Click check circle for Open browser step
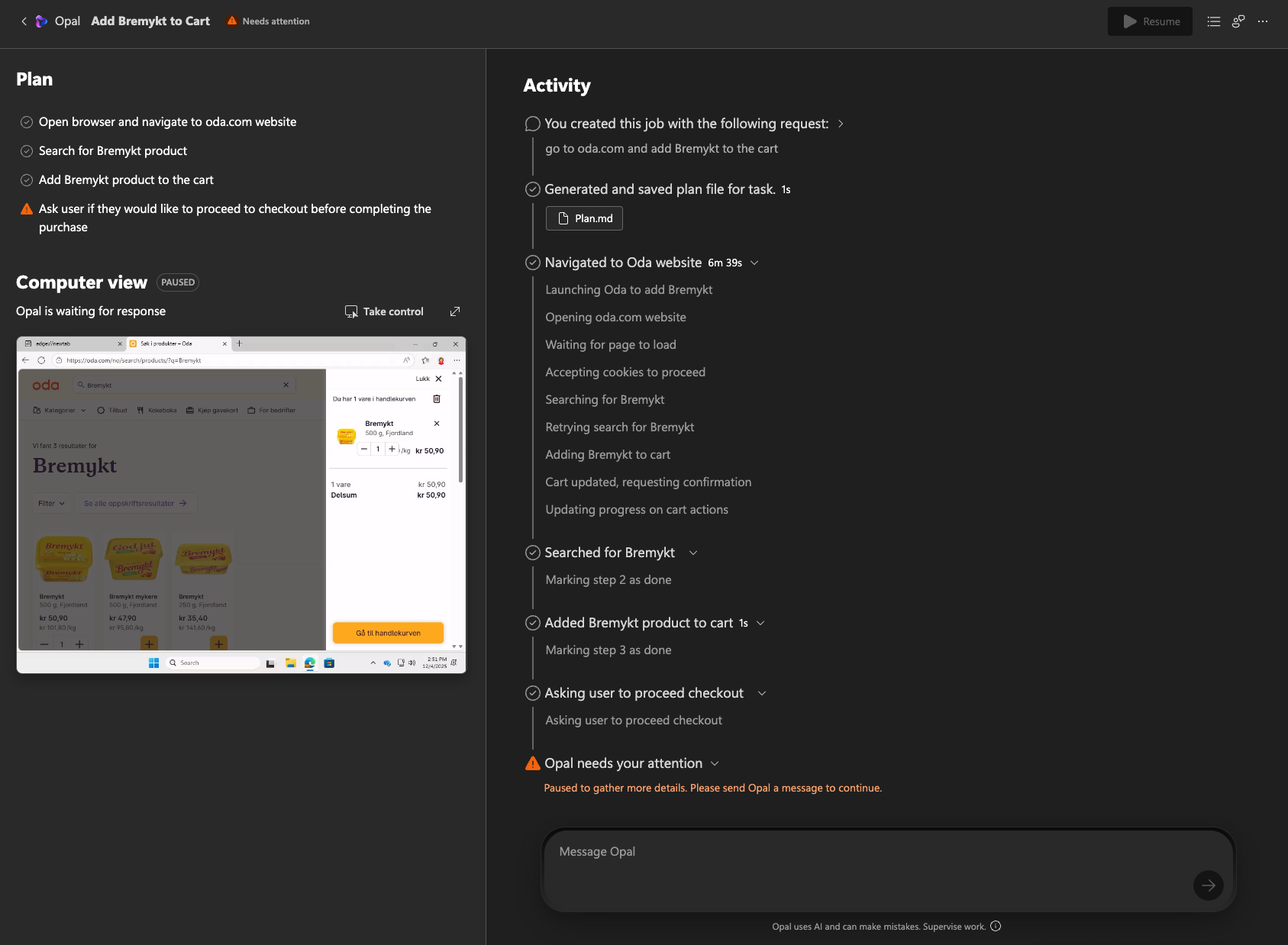This screenshot has height=945, width=1288. 27,122
